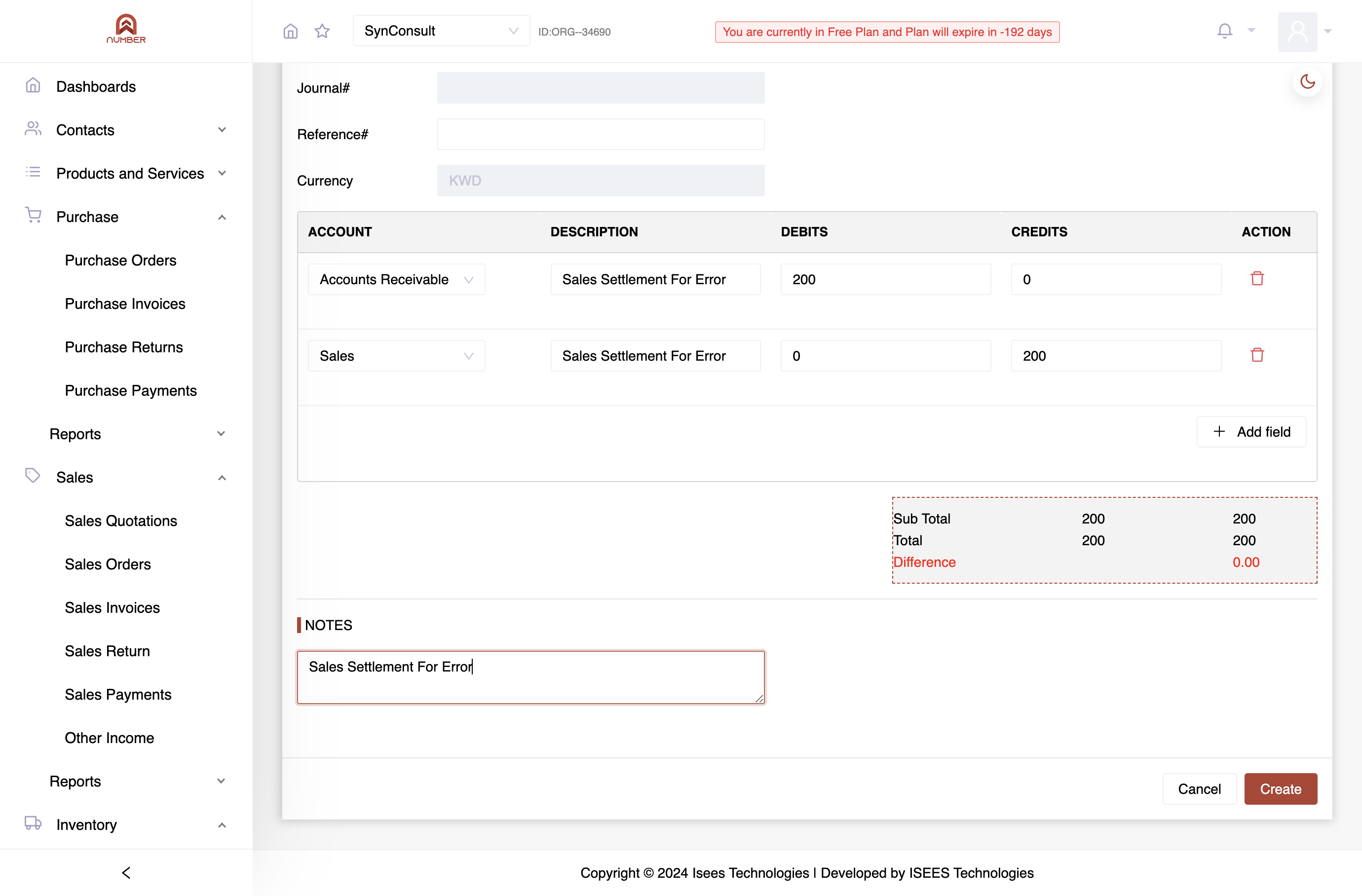Click the debit field showing 200
The height and width of the screenshot is (896, 1362).
coord(886,279)
